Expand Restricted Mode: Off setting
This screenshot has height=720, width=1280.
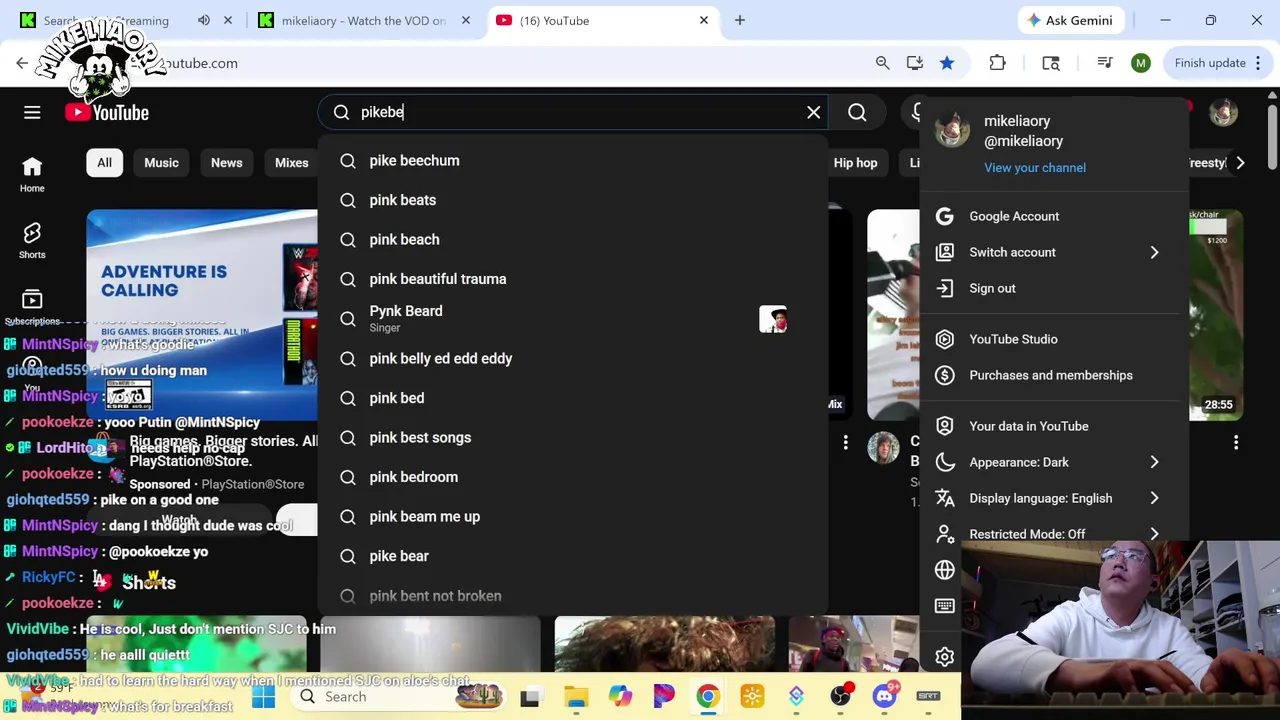pyautogui.click(x=1055, y=530)
